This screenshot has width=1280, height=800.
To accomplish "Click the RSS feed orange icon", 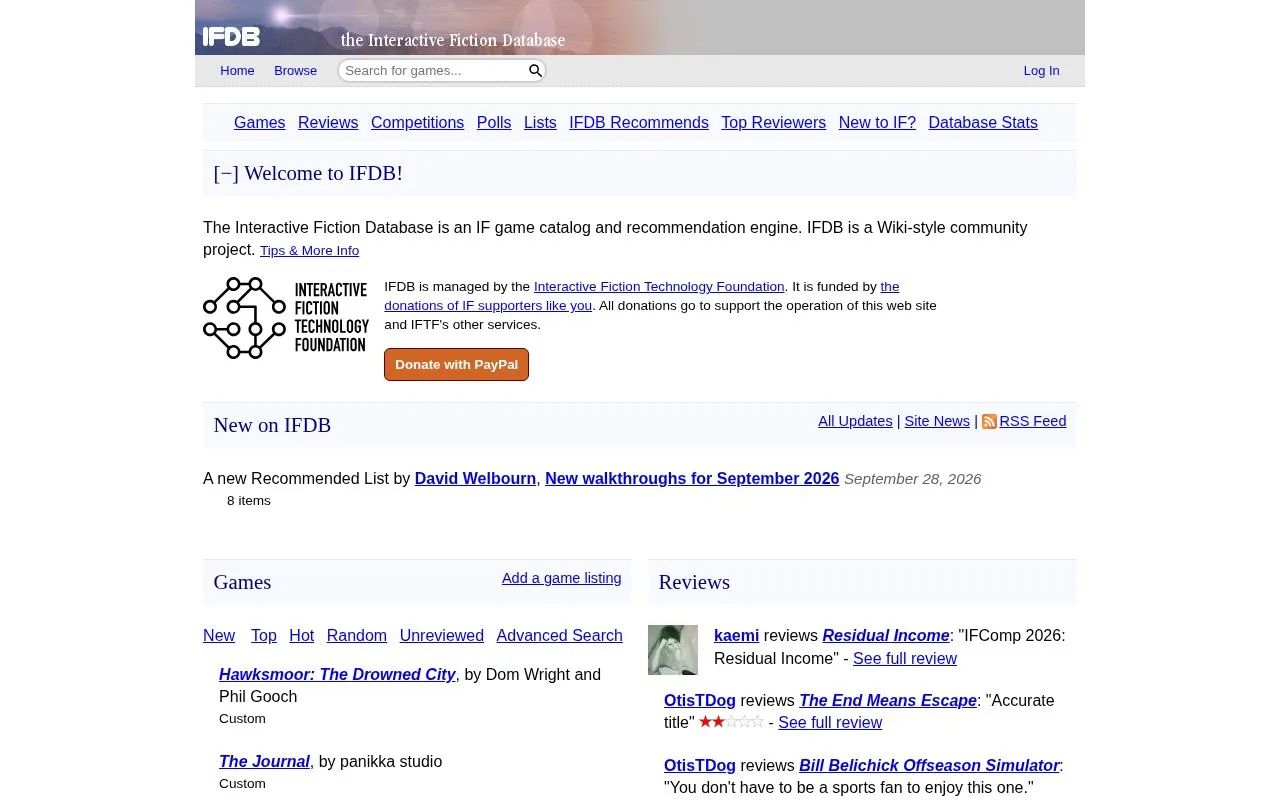I will (989, 422).
